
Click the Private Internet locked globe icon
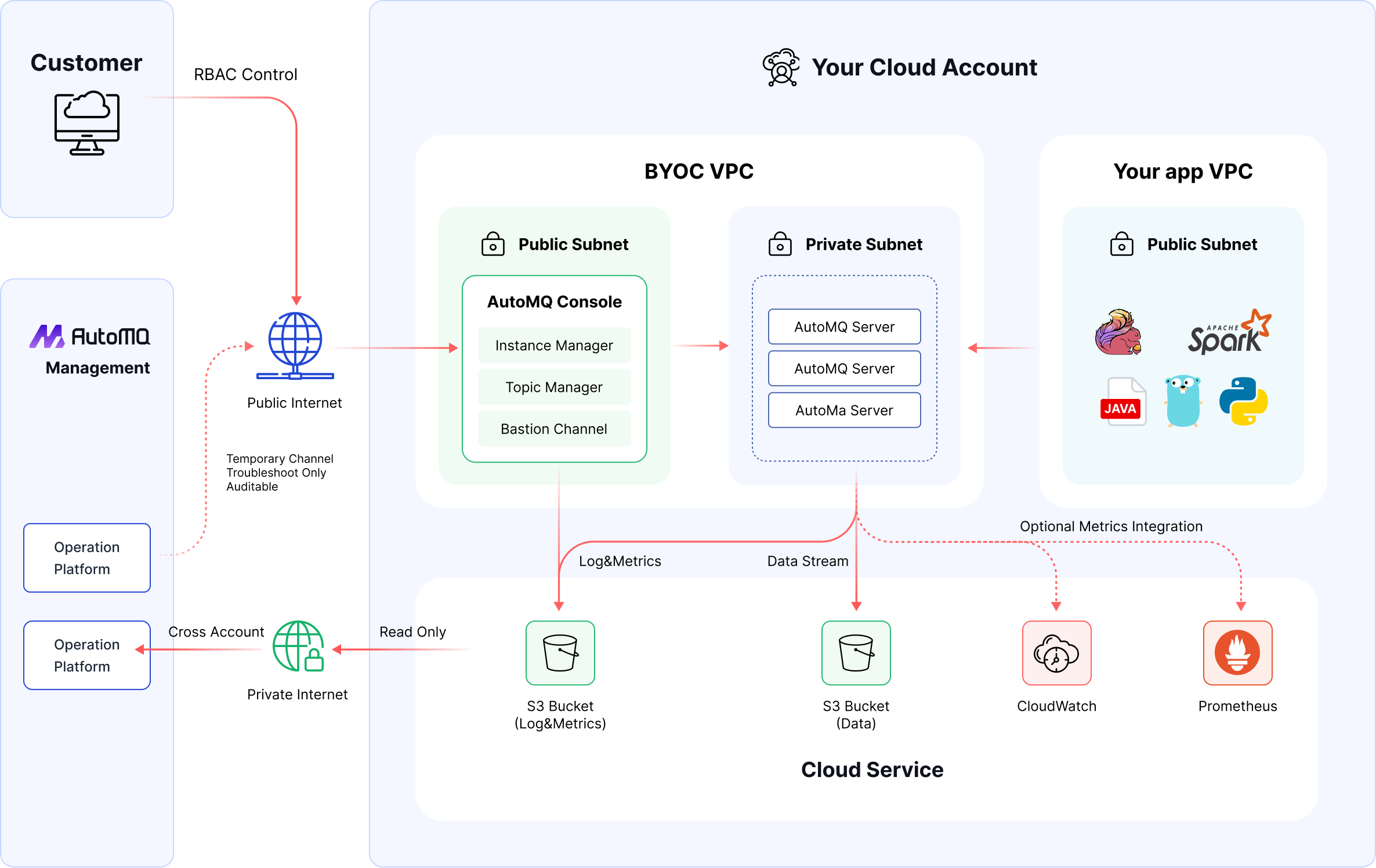pyautogui.click(x=298, y=647)
